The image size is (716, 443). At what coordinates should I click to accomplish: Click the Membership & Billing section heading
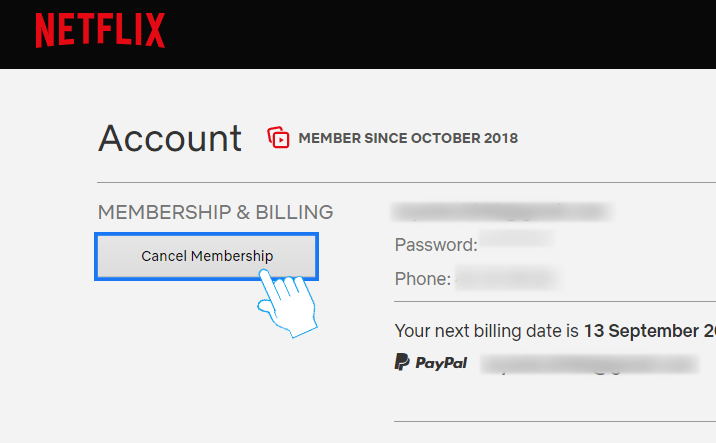click(215, 212)
